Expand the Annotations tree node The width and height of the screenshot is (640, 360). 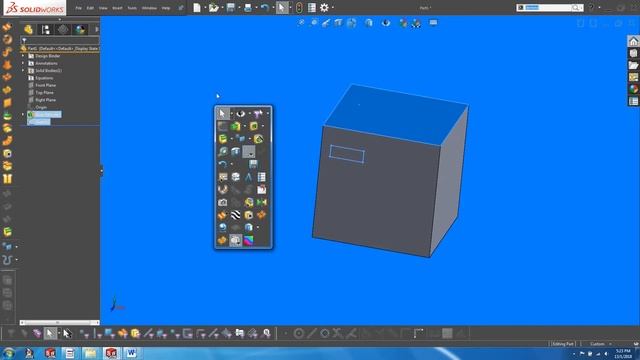coord(23,63)
